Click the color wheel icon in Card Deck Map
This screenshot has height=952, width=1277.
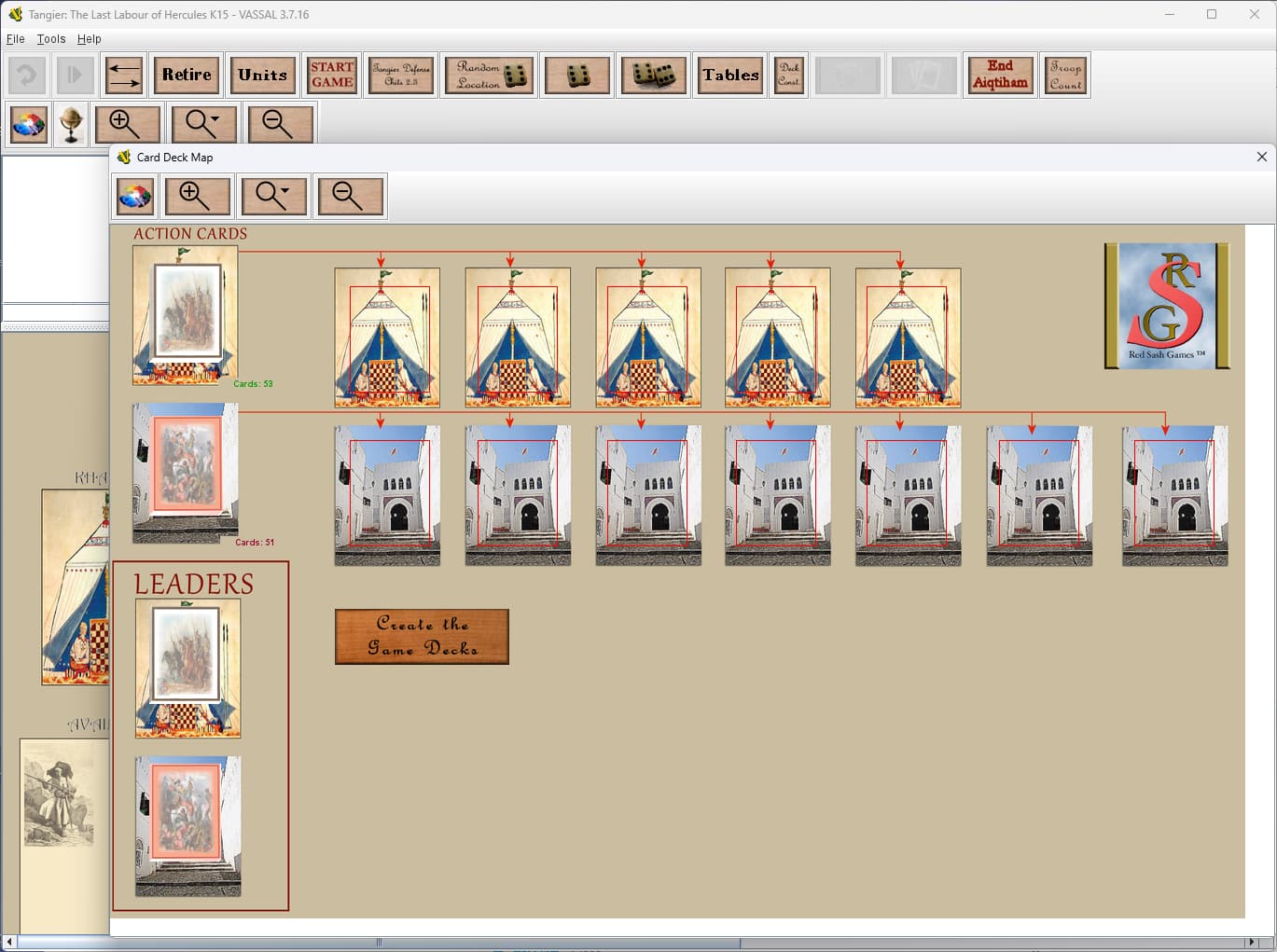point(135,197)
